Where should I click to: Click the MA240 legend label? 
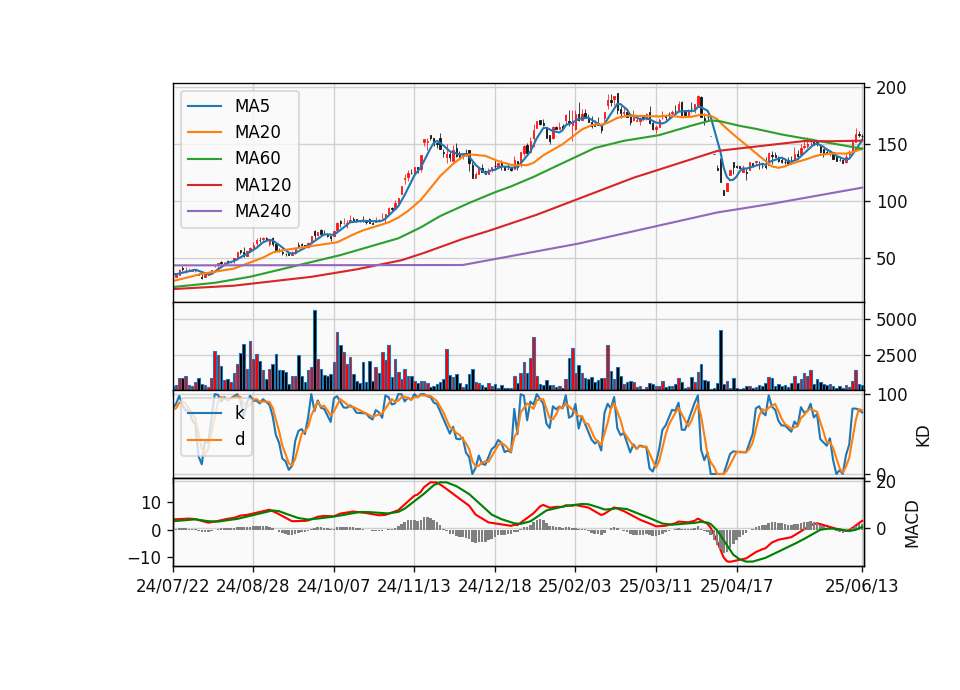263,211
